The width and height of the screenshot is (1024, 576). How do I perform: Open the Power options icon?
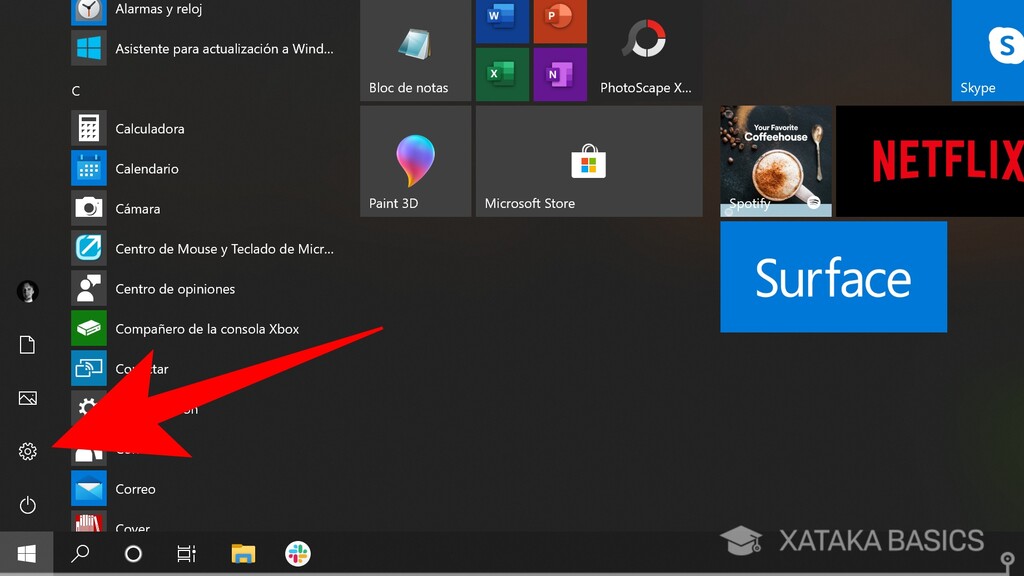[27, 505]
